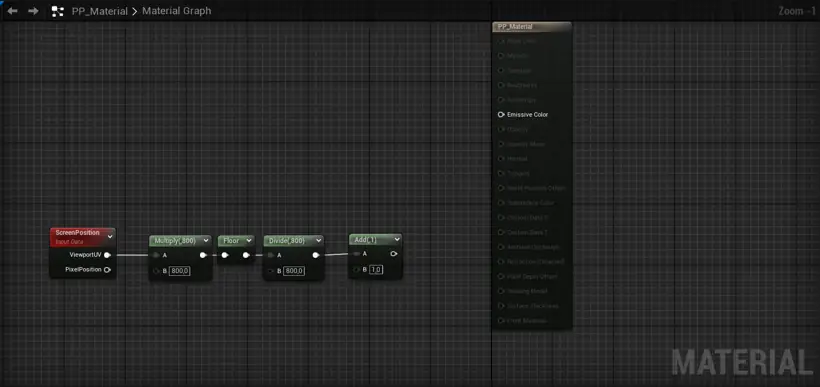Click the Floor node input pin
The image size is (820, 387).
[x=225, y=255]
